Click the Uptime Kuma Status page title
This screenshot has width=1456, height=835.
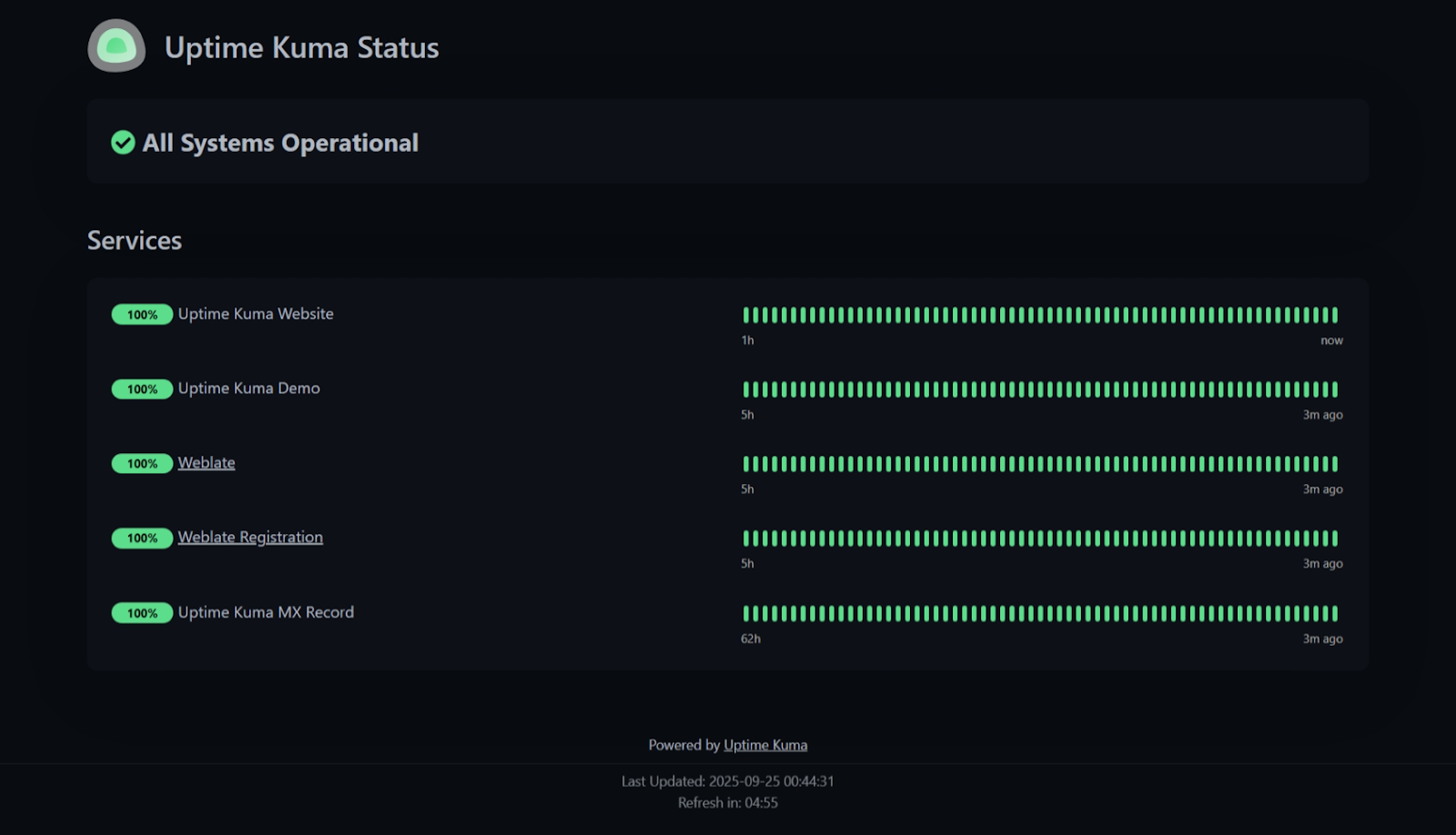tap(301, 47)
